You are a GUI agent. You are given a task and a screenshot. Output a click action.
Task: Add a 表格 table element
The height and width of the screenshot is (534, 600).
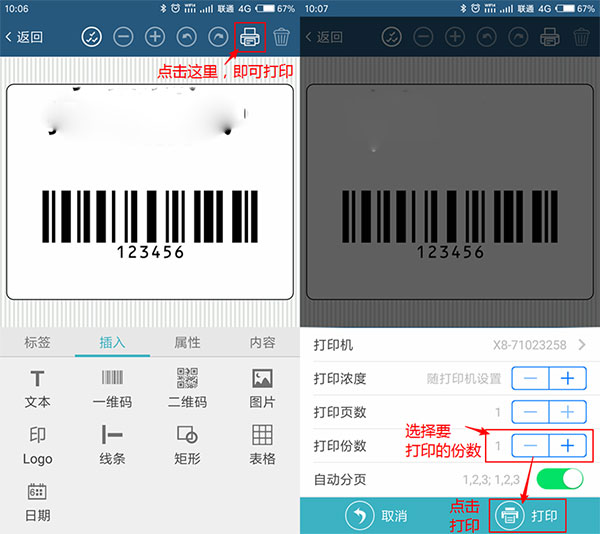click(262, 444)
